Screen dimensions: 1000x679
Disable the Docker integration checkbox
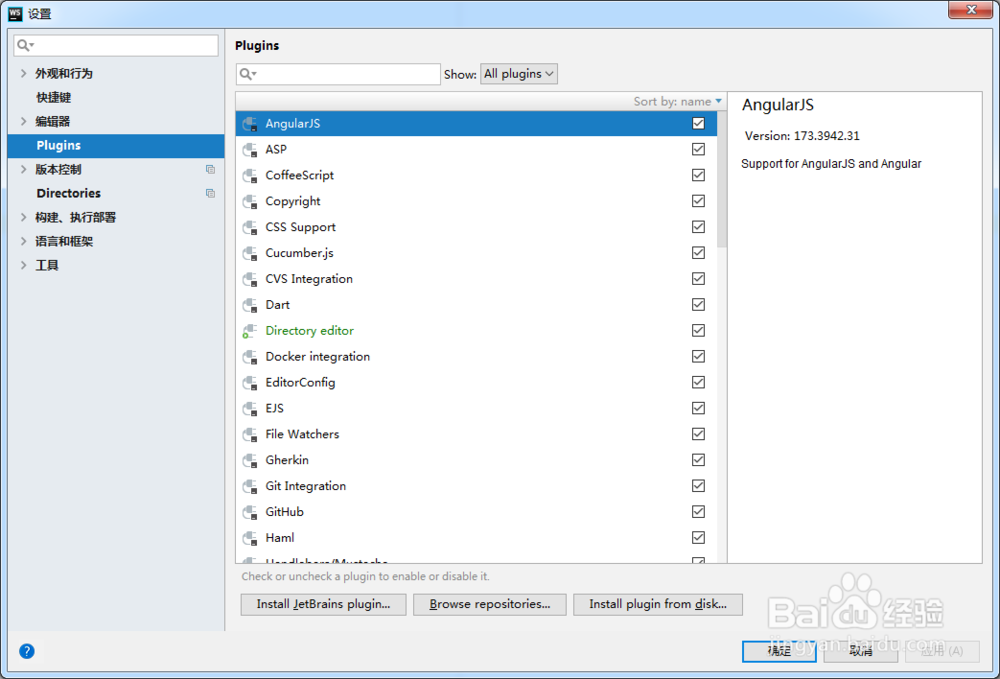(x=698, y=356)
